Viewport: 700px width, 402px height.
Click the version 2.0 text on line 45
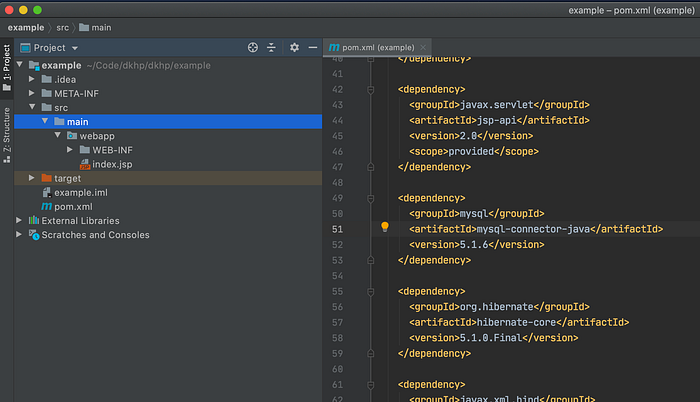click(468, 136)
